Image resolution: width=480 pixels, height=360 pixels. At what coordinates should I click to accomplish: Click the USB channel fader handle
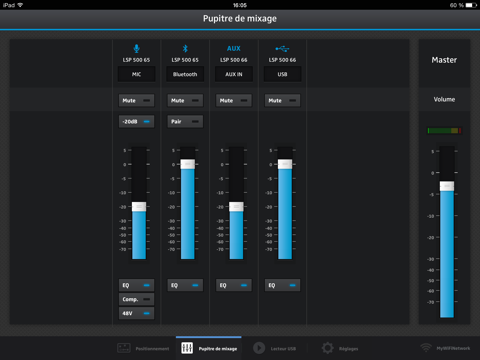(x=285, y=164)
